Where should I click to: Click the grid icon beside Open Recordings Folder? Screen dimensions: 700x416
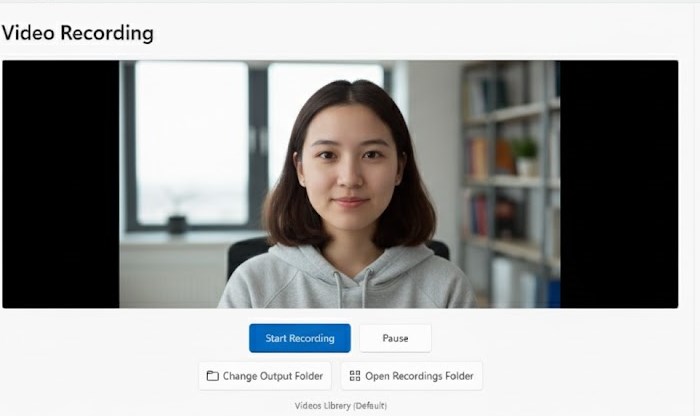[x=355, y=376]
